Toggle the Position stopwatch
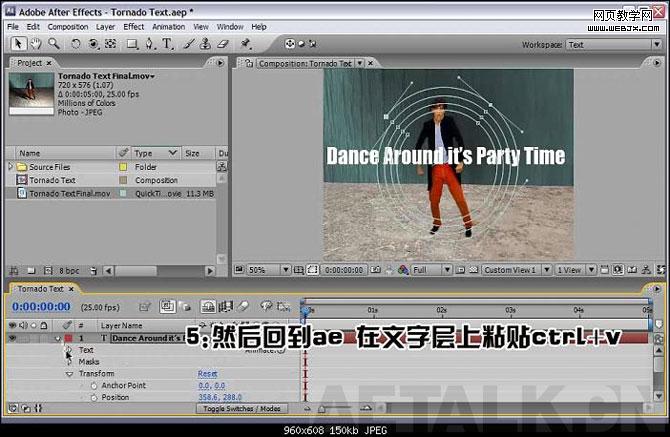 point(94,398)
